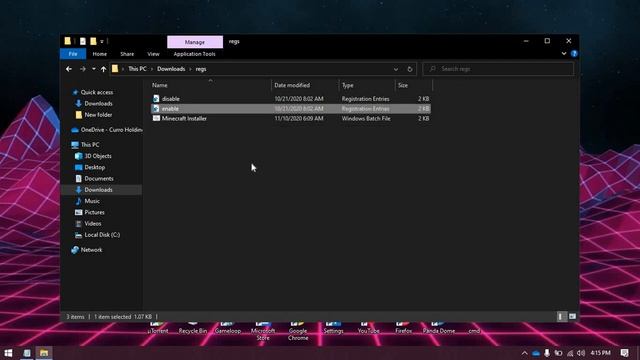Open the Action Center notifications icon
Viewport: 640px width, 360px height.
[624, 353]
